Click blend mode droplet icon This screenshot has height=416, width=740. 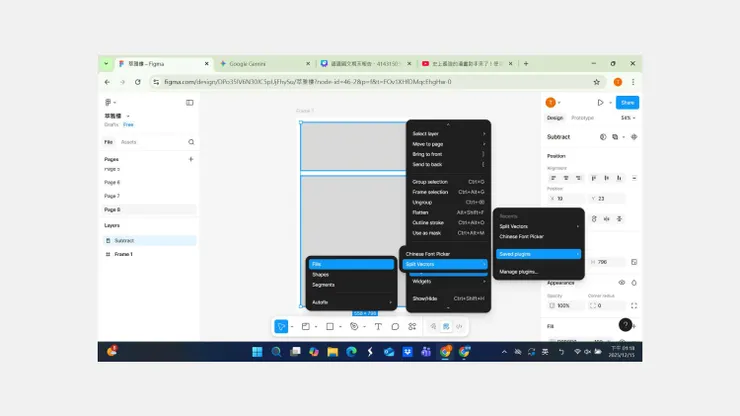(x=634, y=283)
